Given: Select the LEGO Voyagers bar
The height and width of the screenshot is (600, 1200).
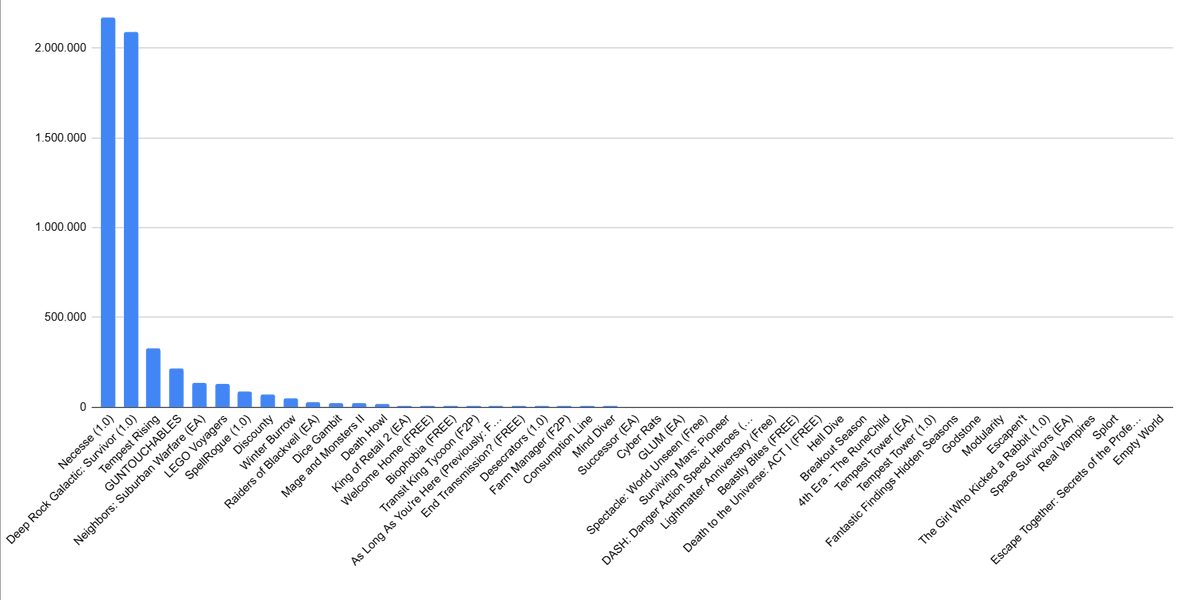Looking at the screenshot, I should tap(222, 396).
